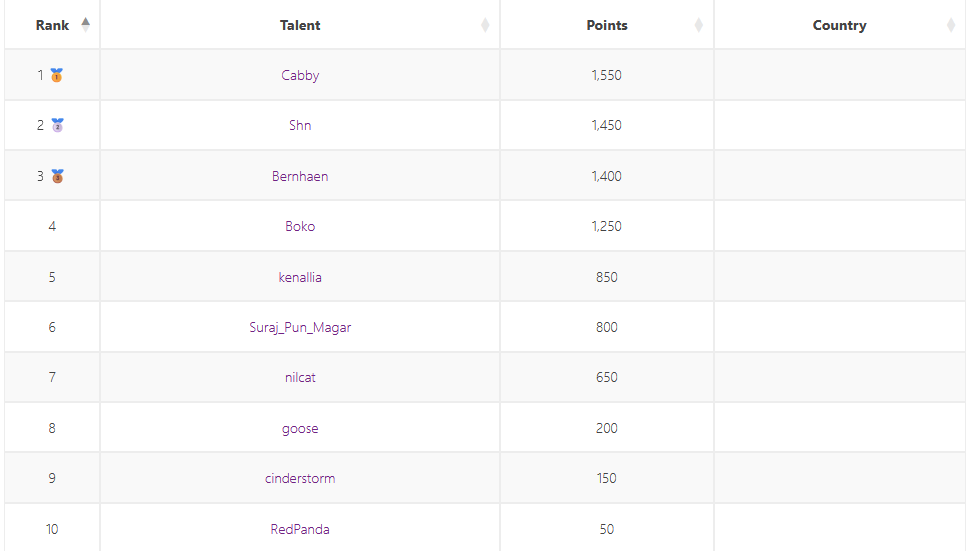Select the 1,550 points cell
The height and width of the screenshot is (551, 967).
click(607, 75)
